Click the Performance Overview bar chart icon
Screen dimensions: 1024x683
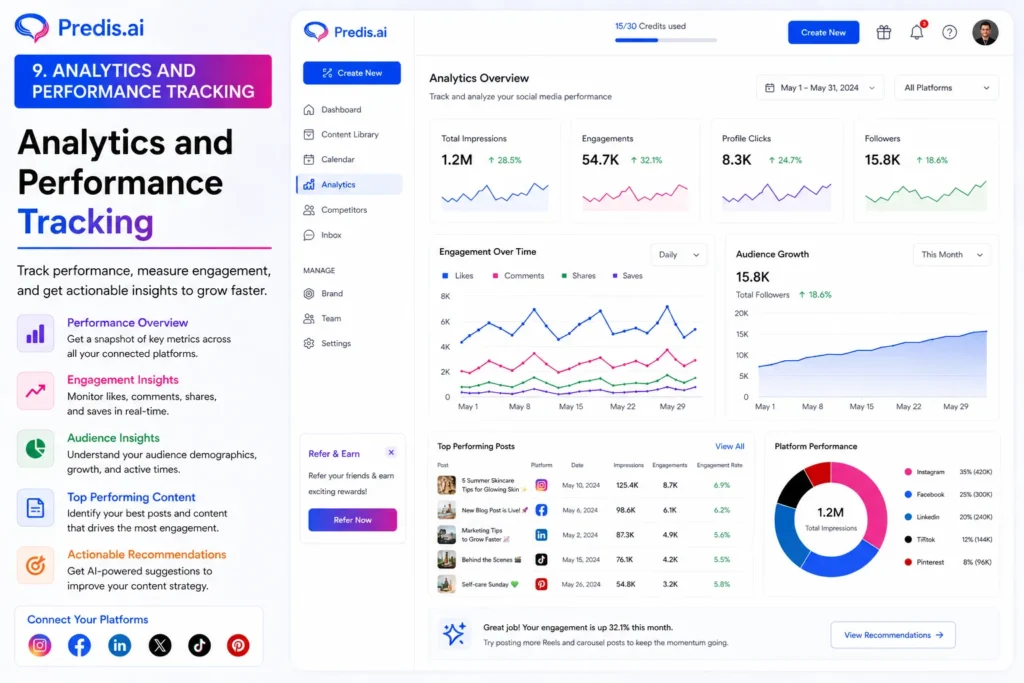(35, 334)
